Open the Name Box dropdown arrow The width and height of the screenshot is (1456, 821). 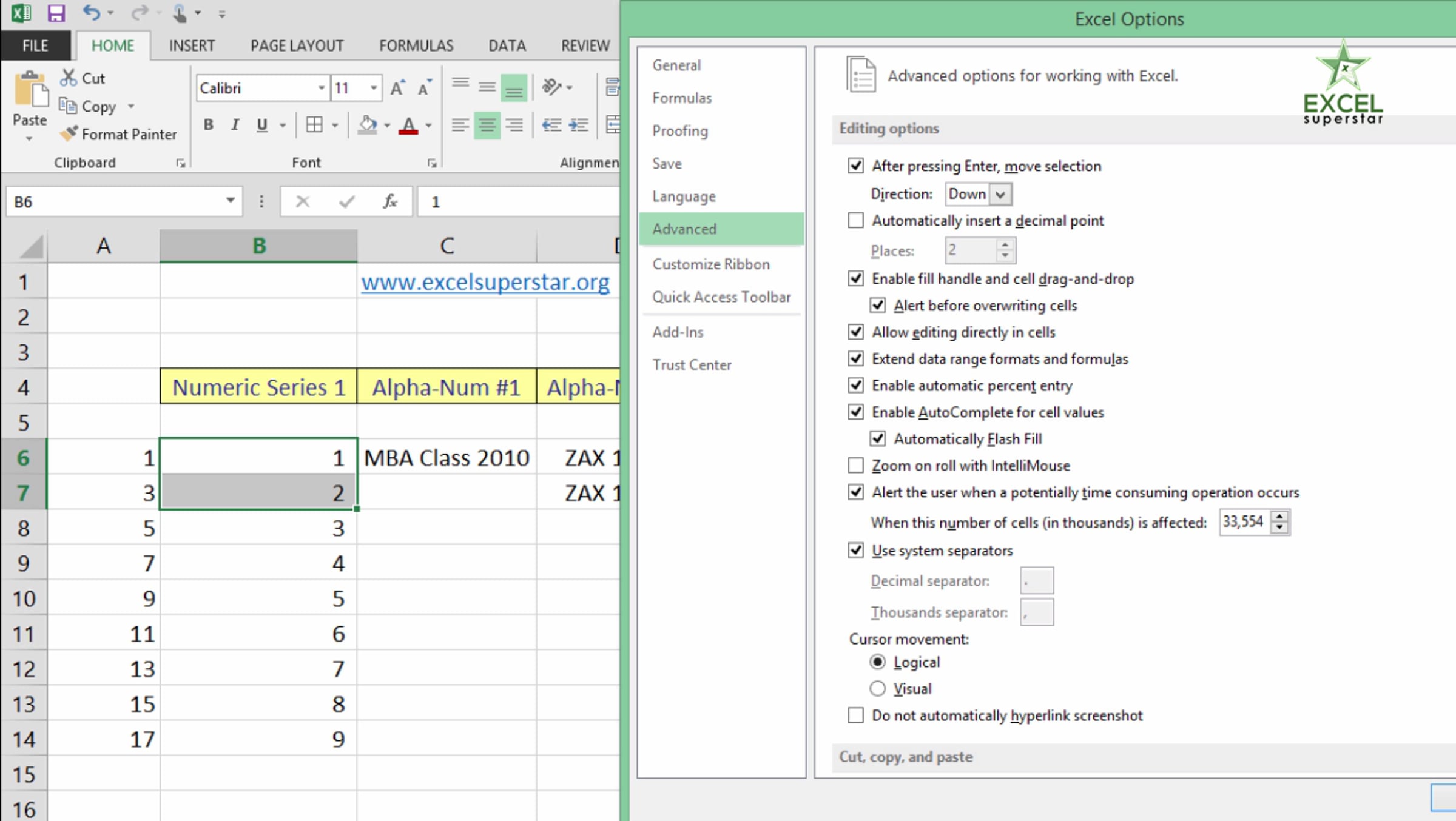click(230, 201)
